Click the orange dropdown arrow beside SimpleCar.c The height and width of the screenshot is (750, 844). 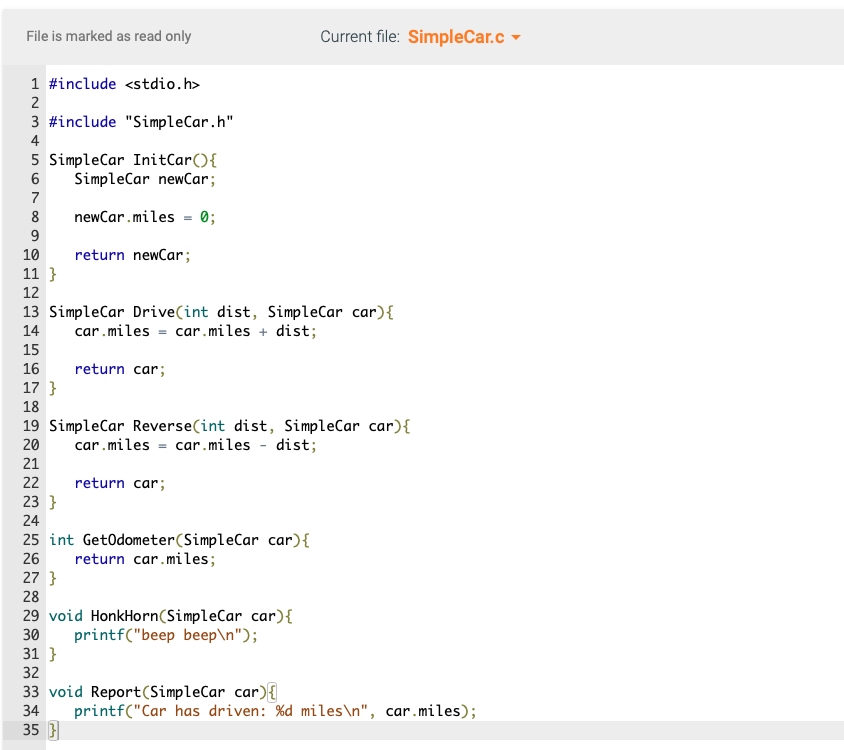click(x=517, y=36)
